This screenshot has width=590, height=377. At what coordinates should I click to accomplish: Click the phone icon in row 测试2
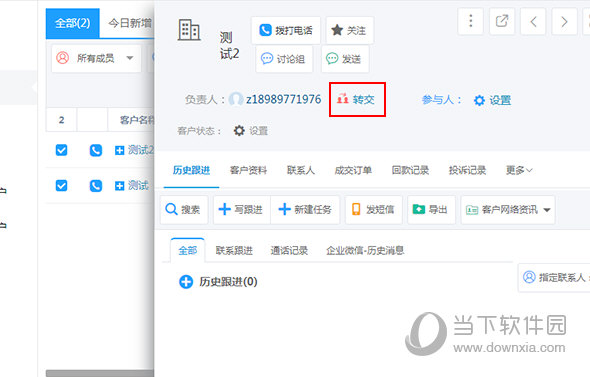[96, 150]
